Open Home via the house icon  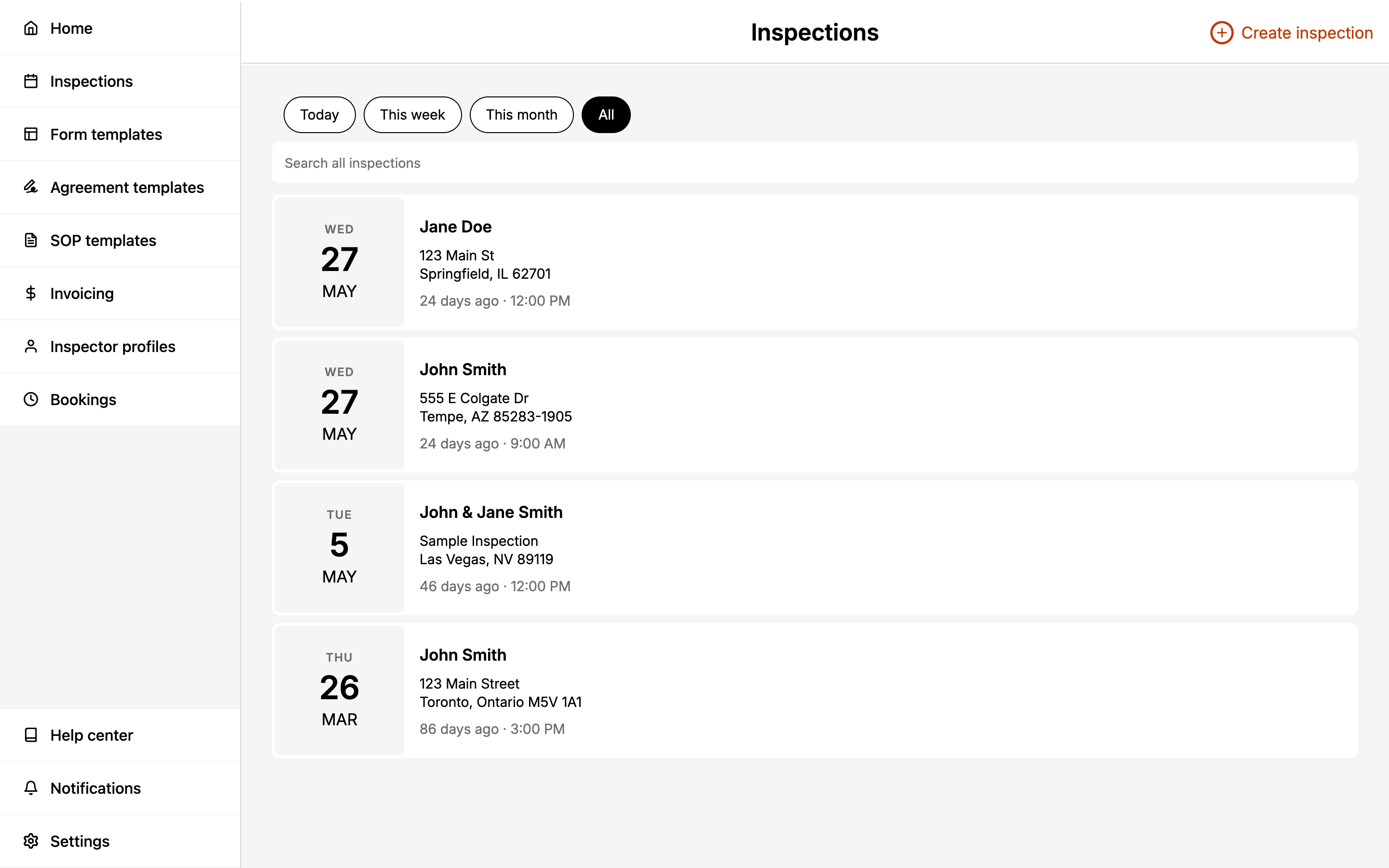(x=31, y=28)
